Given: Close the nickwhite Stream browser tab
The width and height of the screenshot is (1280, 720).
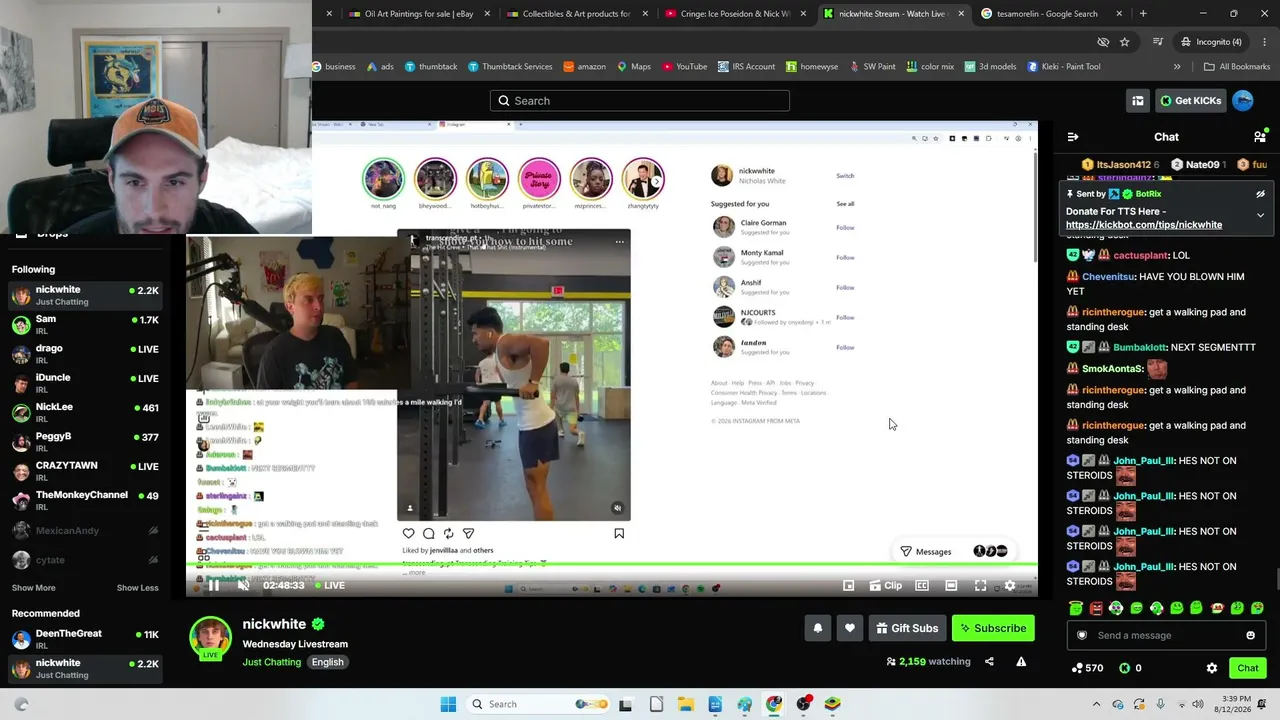Looking at the screenshot, I should click(x=961, y=14).
